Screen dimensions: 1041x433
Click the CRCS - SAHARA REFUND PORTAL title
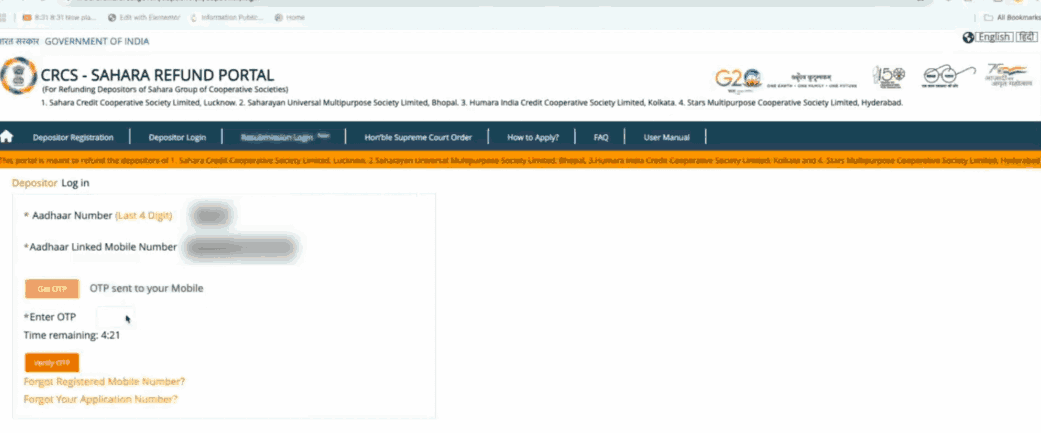[x=157, y=76]
